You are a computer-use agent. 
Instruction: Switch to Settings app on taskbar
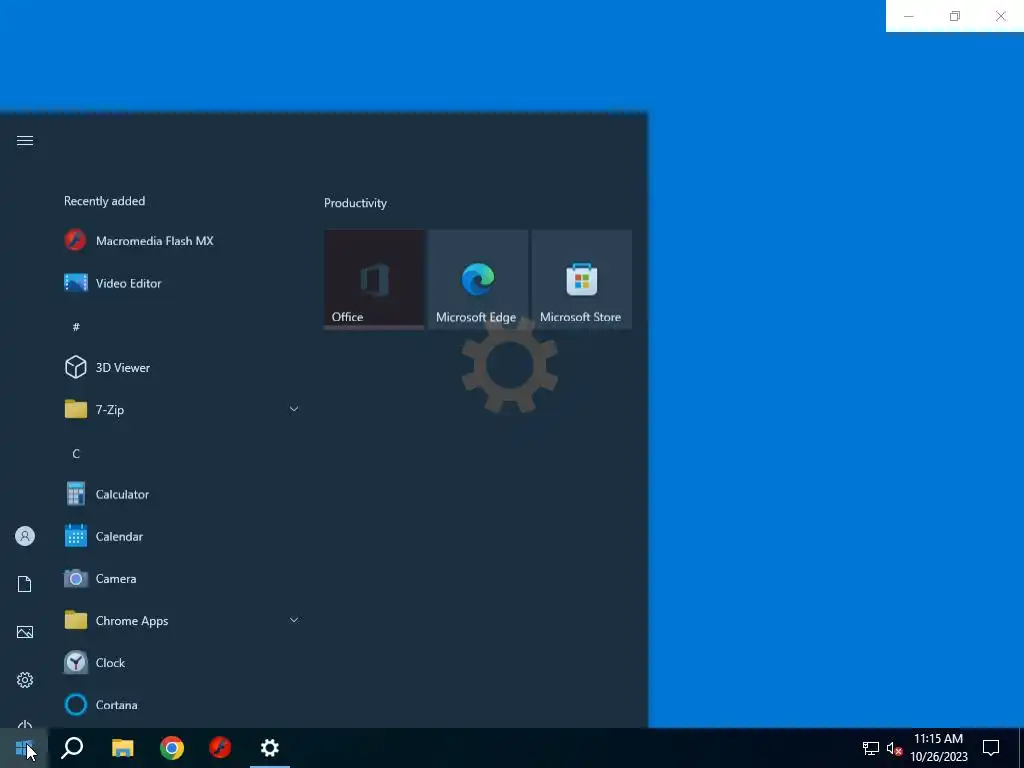(x=270, y=748)
